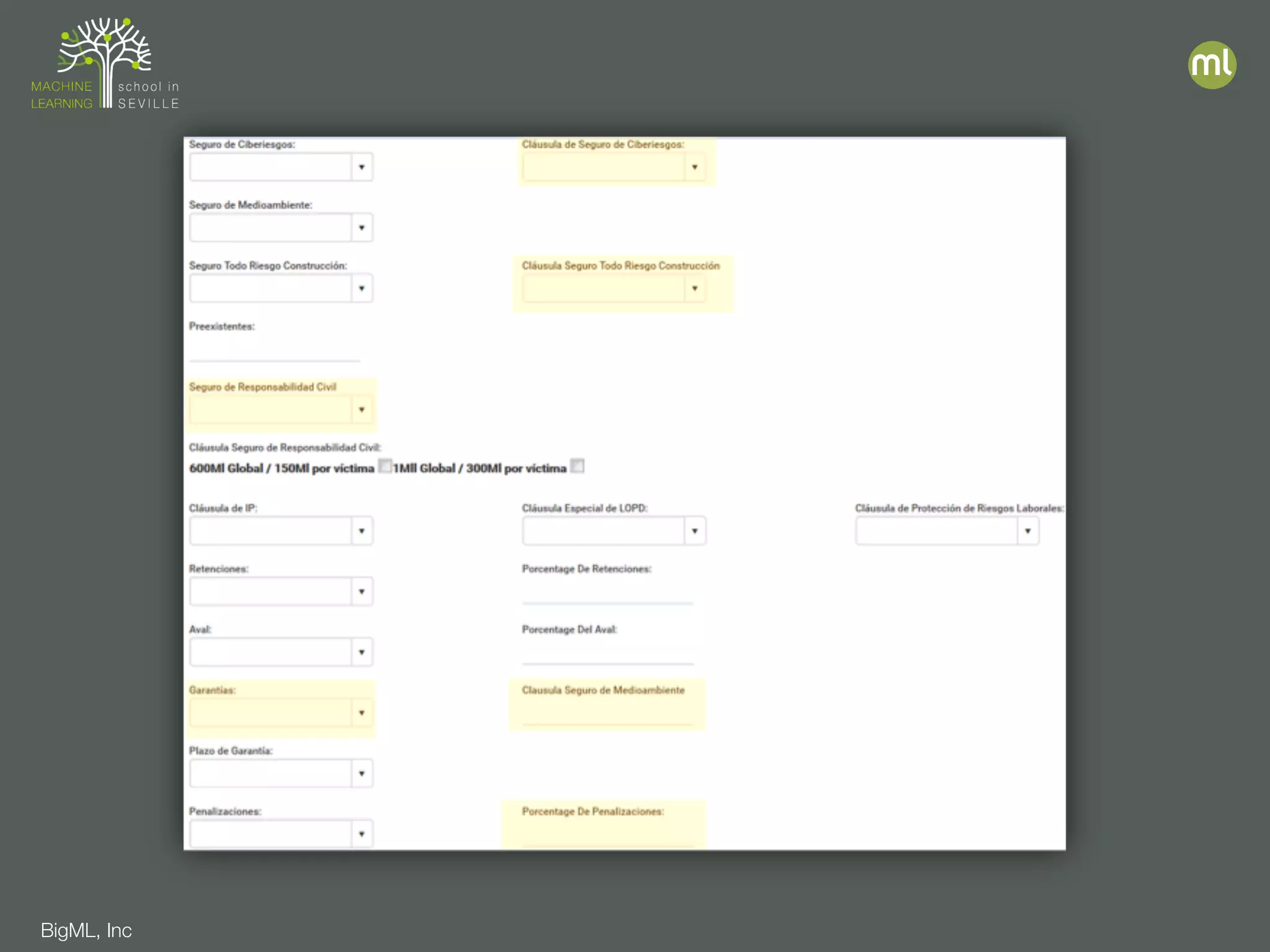
Task: Open the Seguro de Ciberiesgos dropdown
Action: point(362,167)
